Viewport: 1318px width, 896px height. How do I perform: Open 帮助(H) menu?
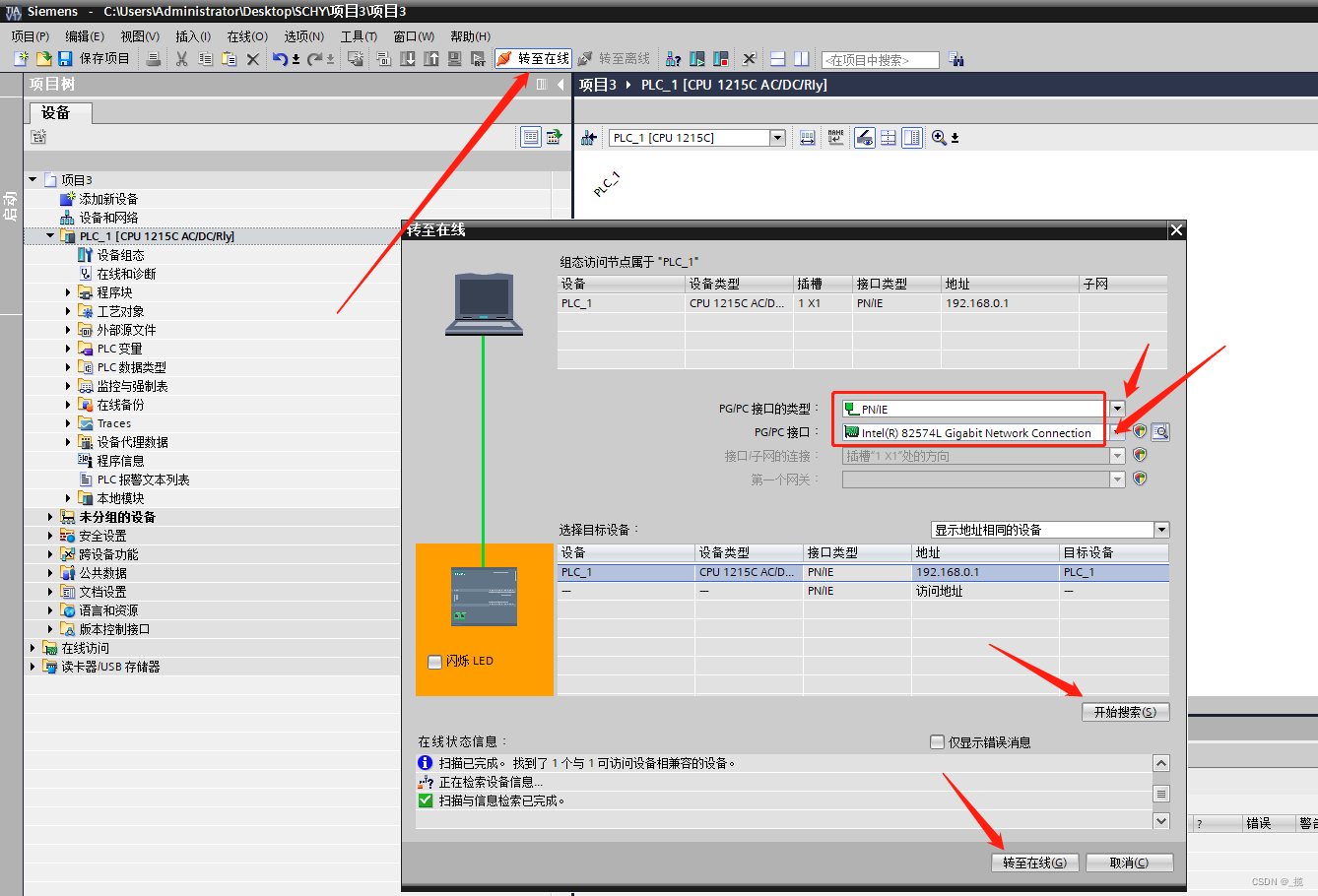[471, 36]
